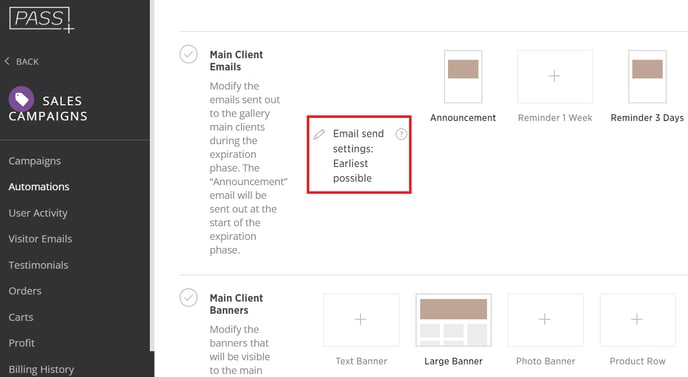
Task: Open Billing History in the sidebar
Action: click(x=41, y=370)
